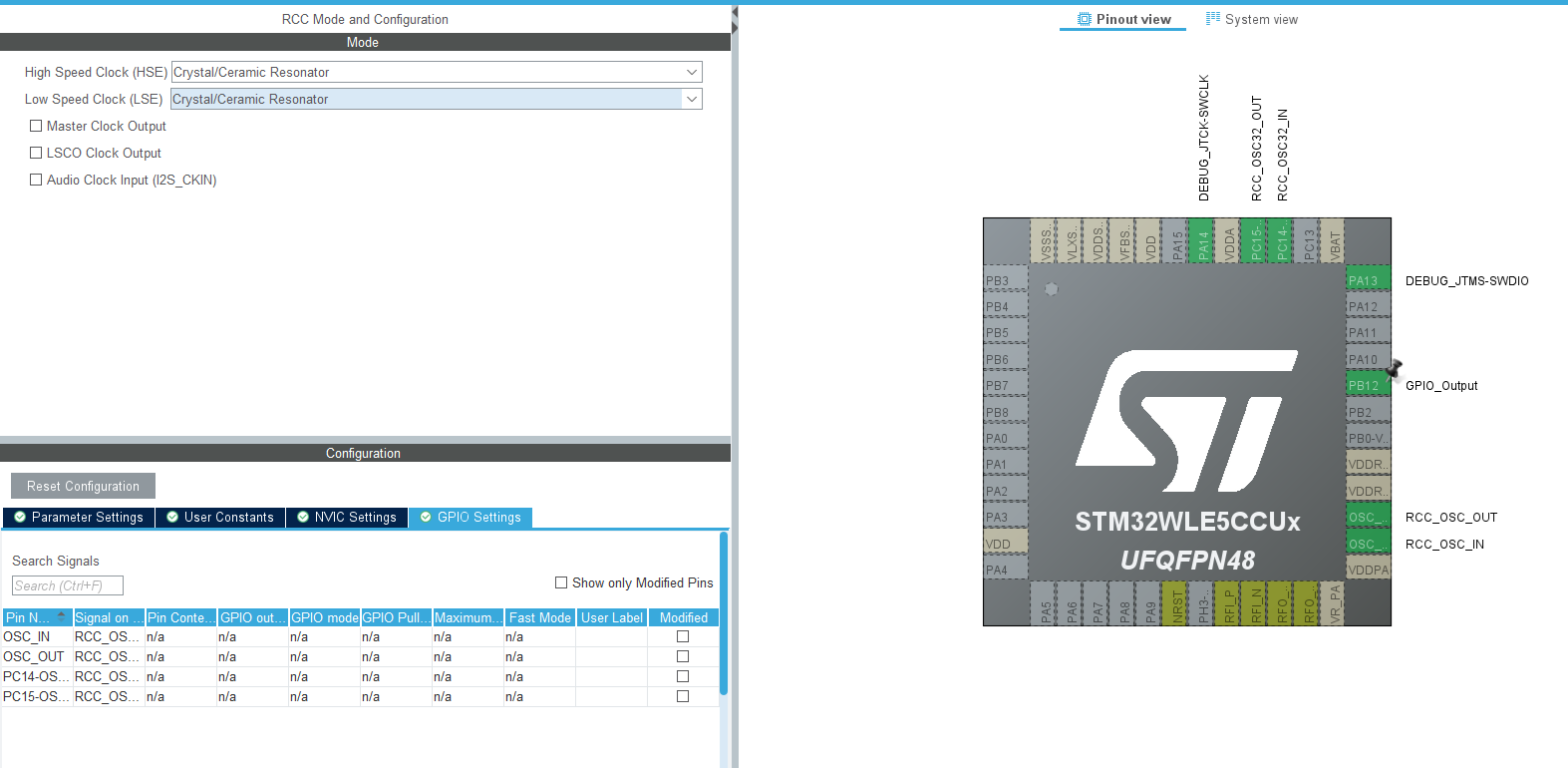Click pin PA13 on the chip
The height and width of the screenshot is (768, 1568).
pos(1369,280)
